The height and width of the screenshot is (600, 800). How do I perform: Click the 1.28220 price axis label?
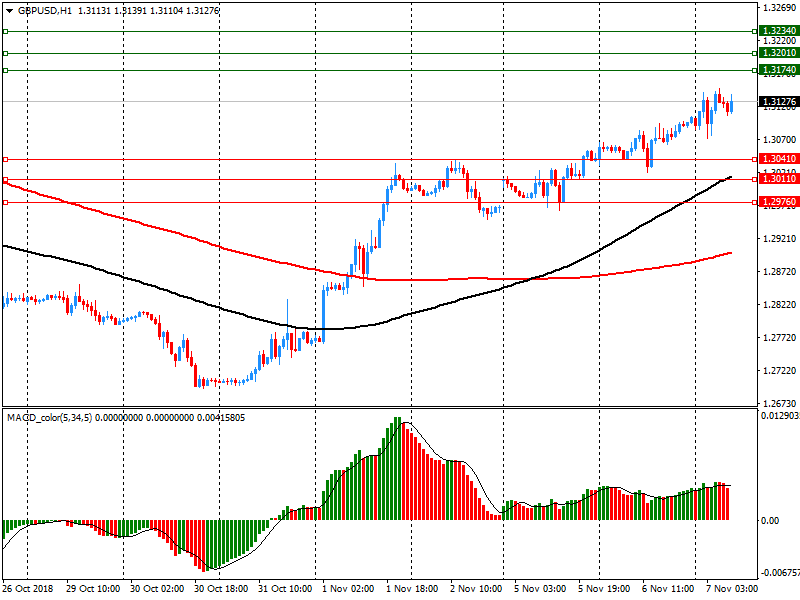[x=779, y=305]
